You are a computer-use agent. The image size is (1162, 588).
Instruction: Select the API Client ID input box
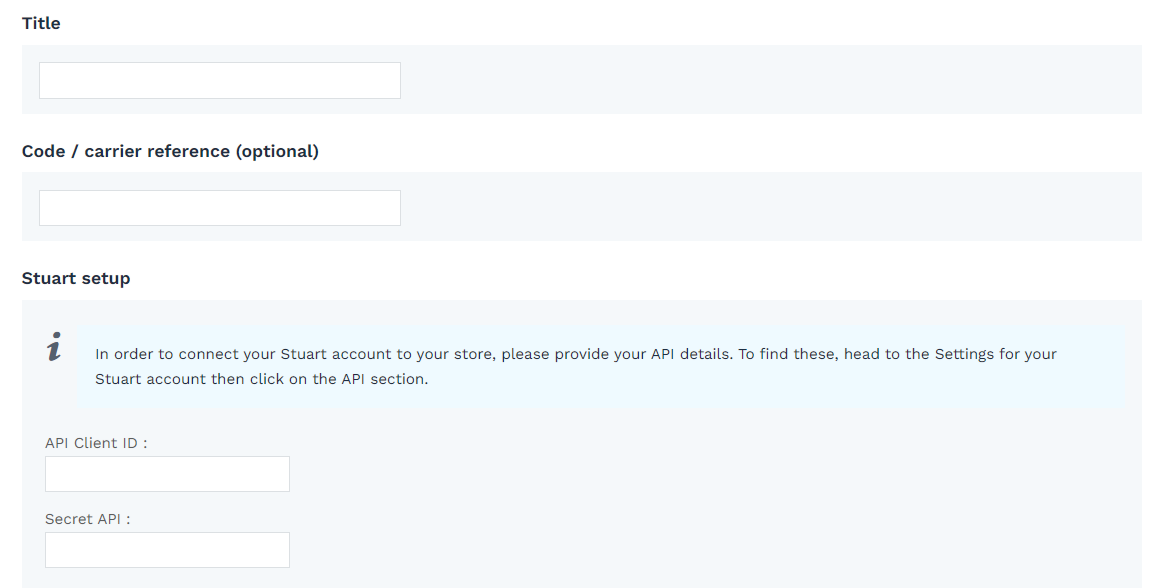[x=167, y=474]
